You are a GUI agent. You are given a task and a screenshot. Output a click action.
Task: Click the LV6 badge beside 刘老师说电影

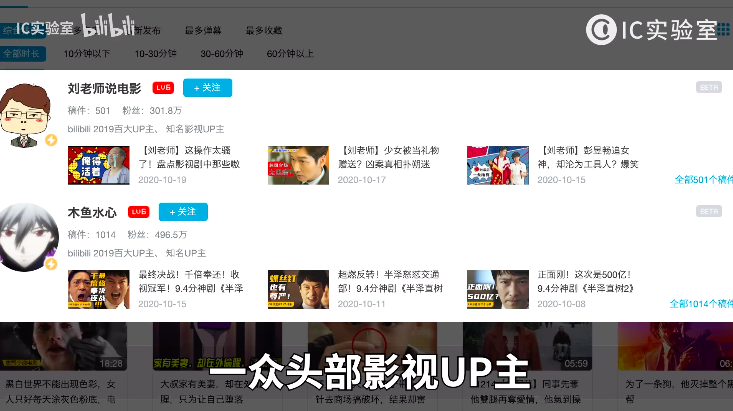click(163, 88)
